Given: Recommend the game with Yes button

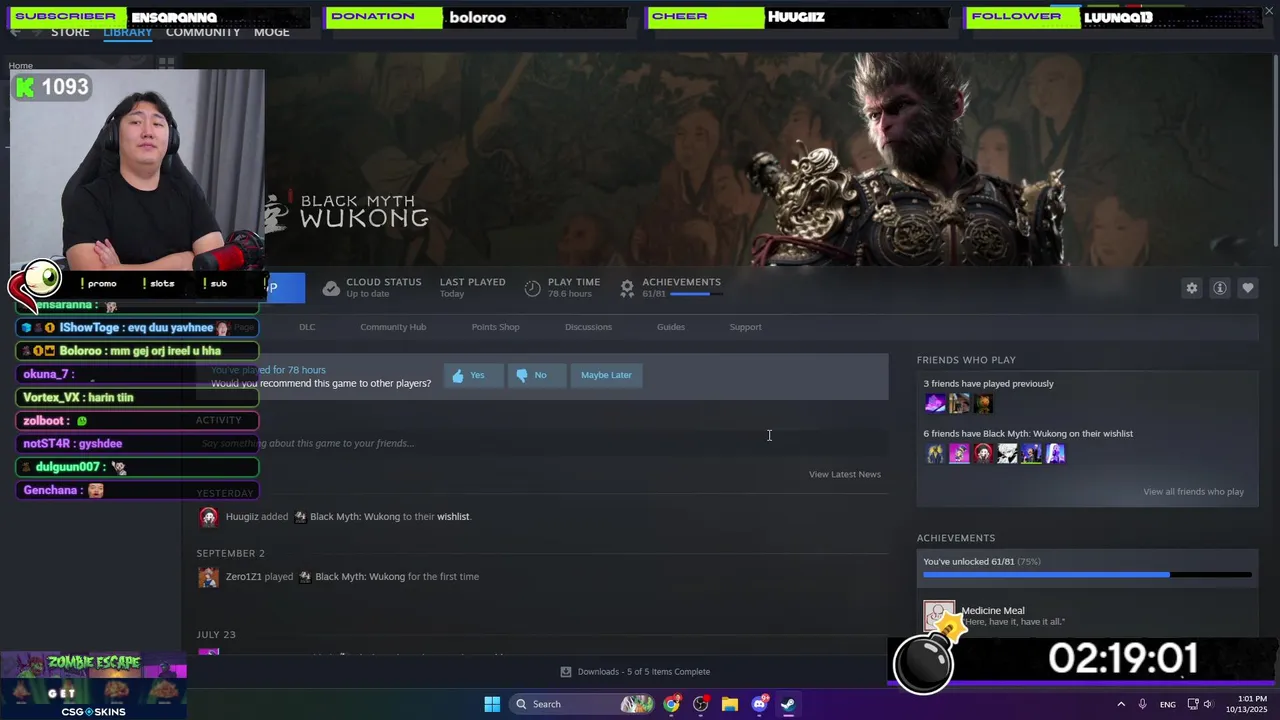Looking at the screenshot, I should (x=473, y=375).
